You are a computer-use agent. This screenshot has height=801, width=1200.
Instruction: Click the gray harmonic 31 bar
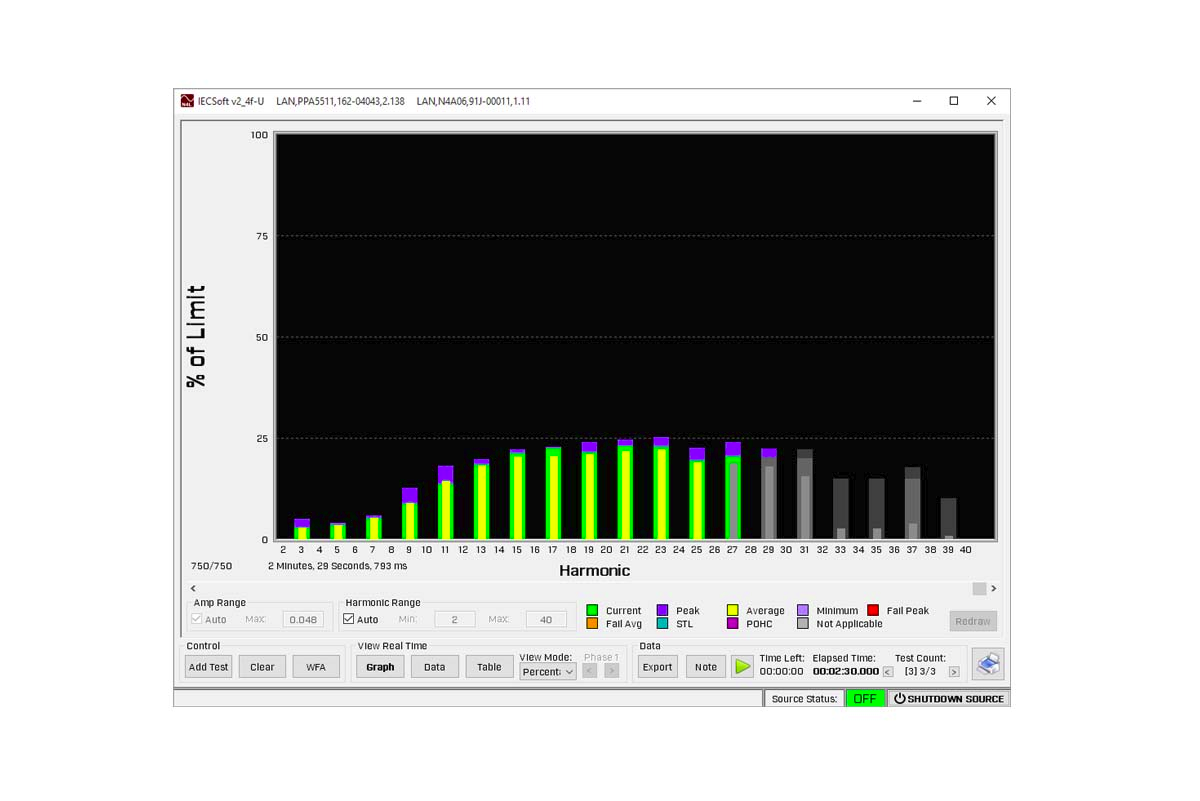tap(805, 495)
